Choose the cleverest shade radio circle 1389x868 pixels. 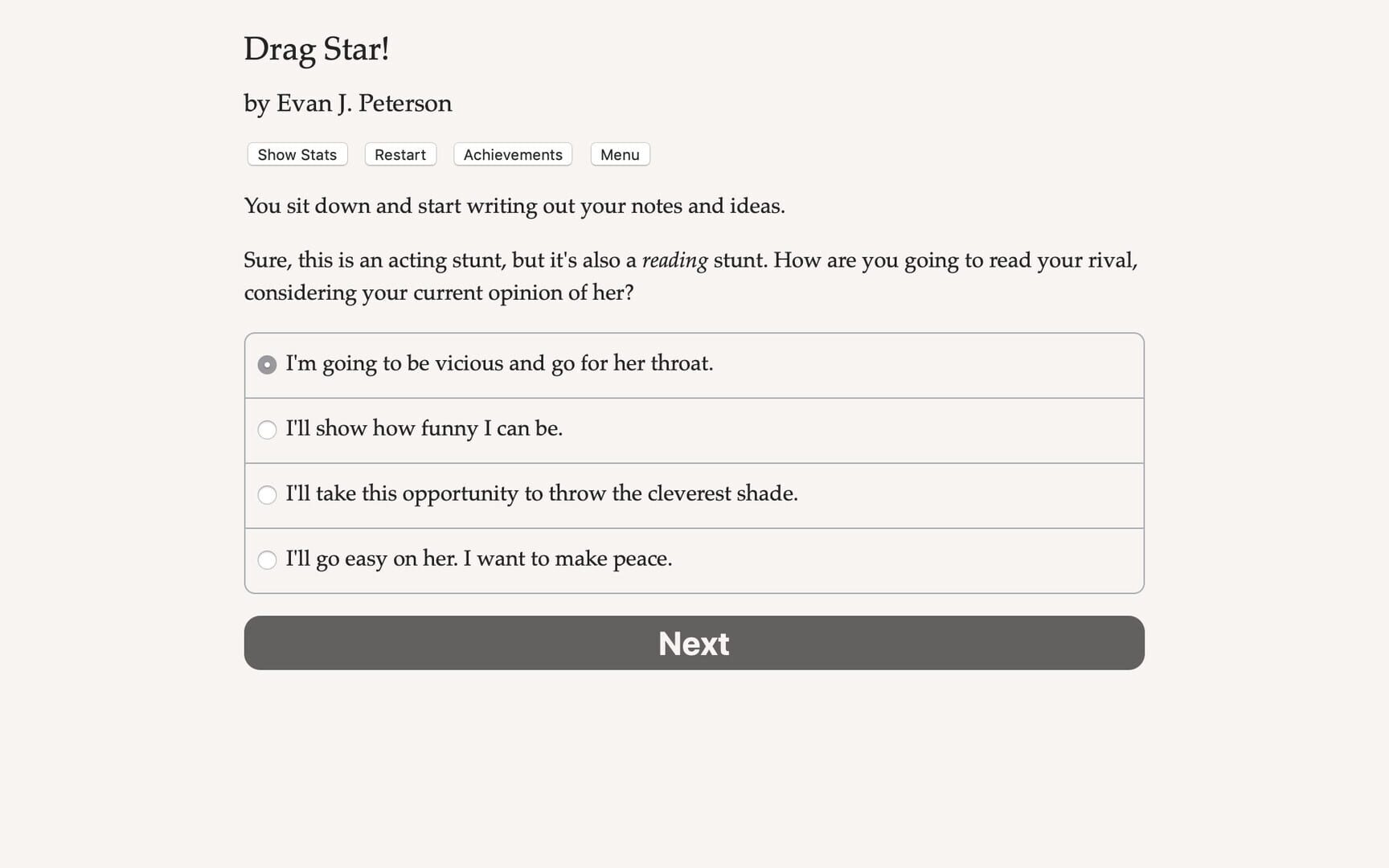(x=267, y=495)
